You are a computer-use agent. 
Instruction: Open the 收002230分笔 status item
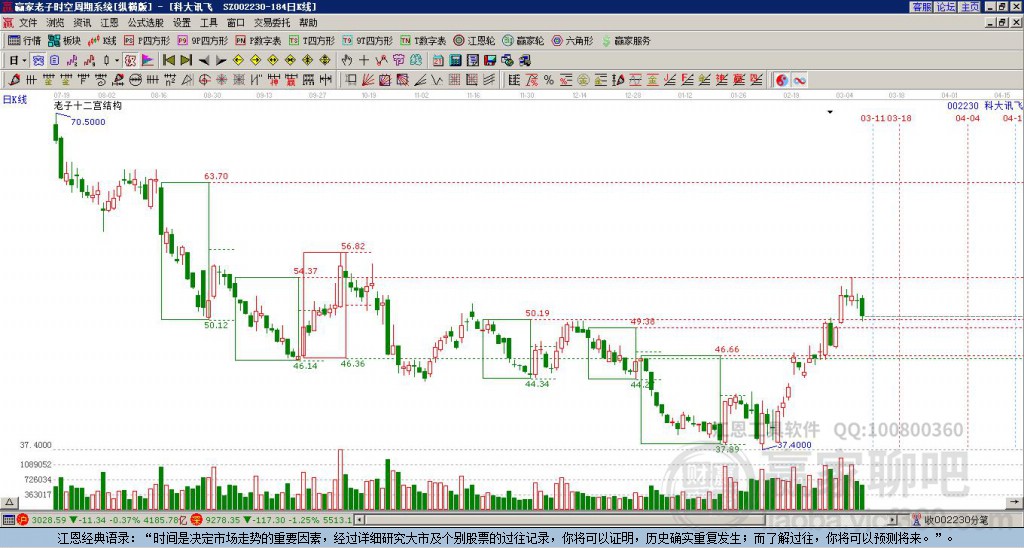[x=950, y=520]
